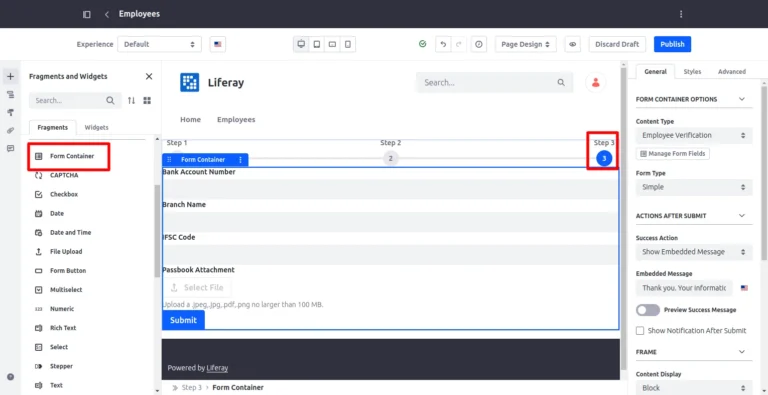Click the Discard Draft button

(617, 44)
